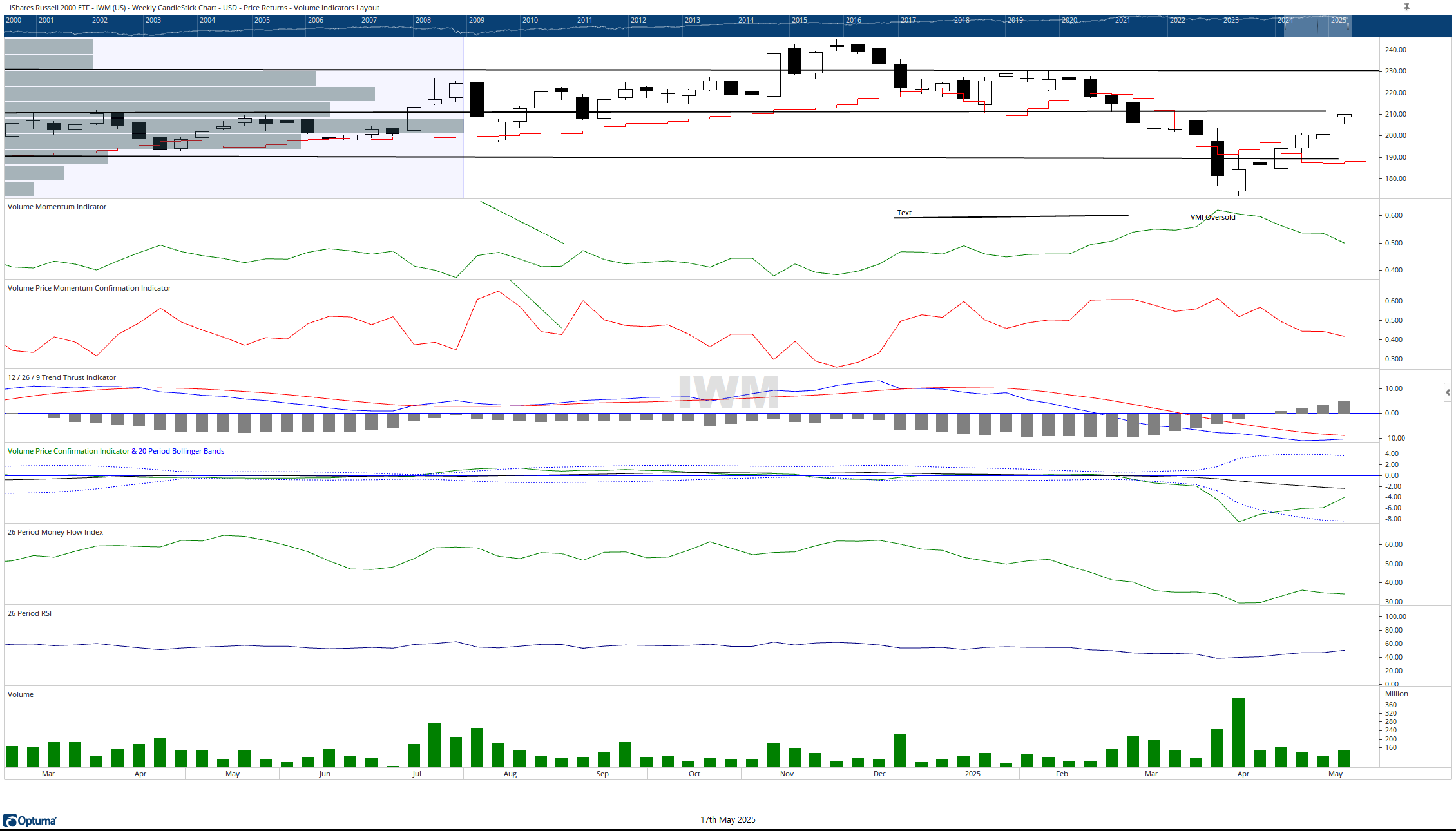Image resolution: width=1456 pixels, height=831 pixels.
Task: Click the latest May candlestick
Action: coord(1345,117)
